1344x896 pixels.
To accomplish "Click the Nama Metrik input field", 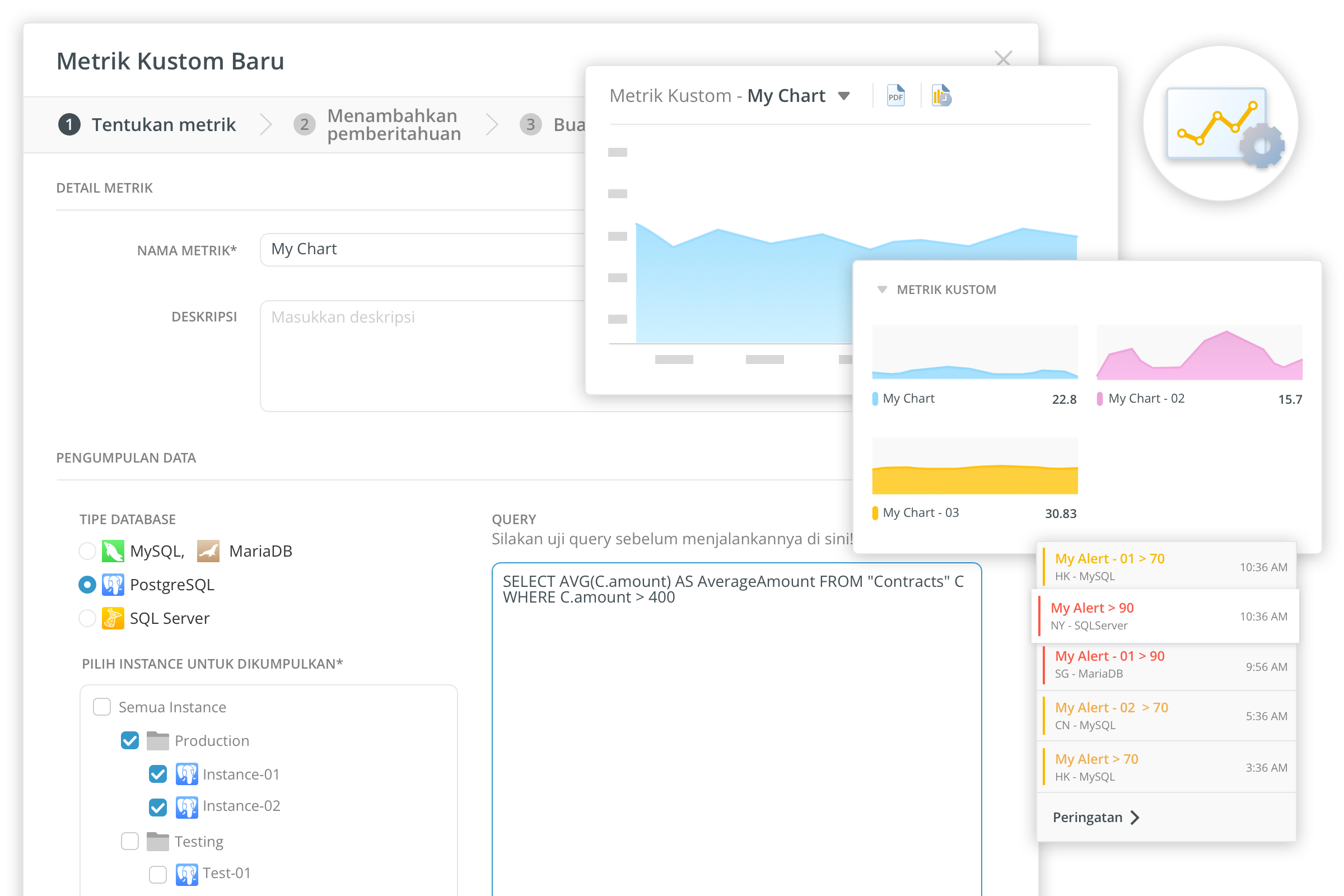I will (x=423, y=250).
